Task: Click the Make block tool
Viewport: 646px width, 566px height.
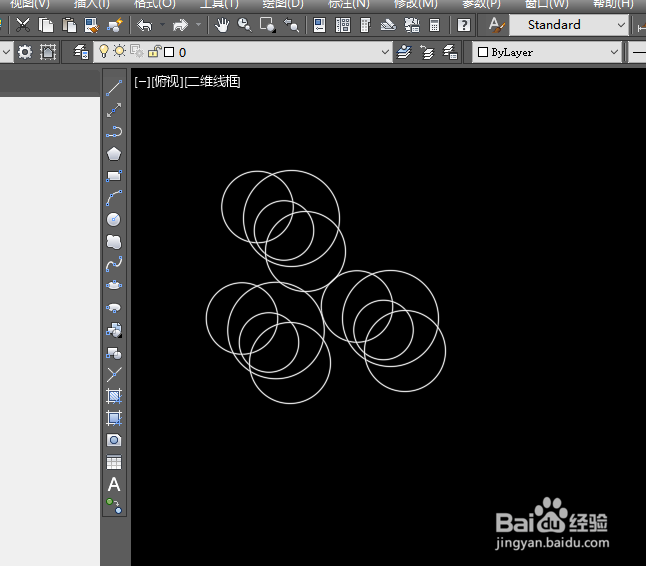Action: pyautogui.click(x=114, y=353)
